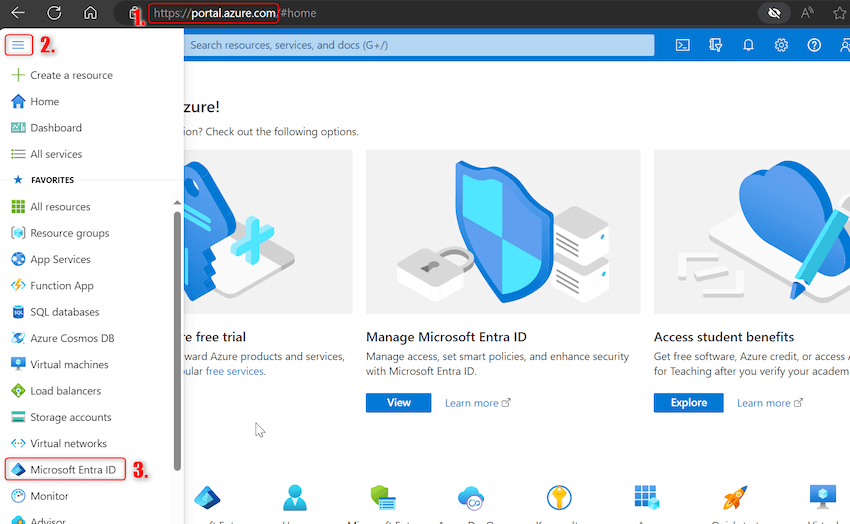Click the Virtual networks icon
The width and height of the screenshot is (850, 524).
tap(18, 443)
